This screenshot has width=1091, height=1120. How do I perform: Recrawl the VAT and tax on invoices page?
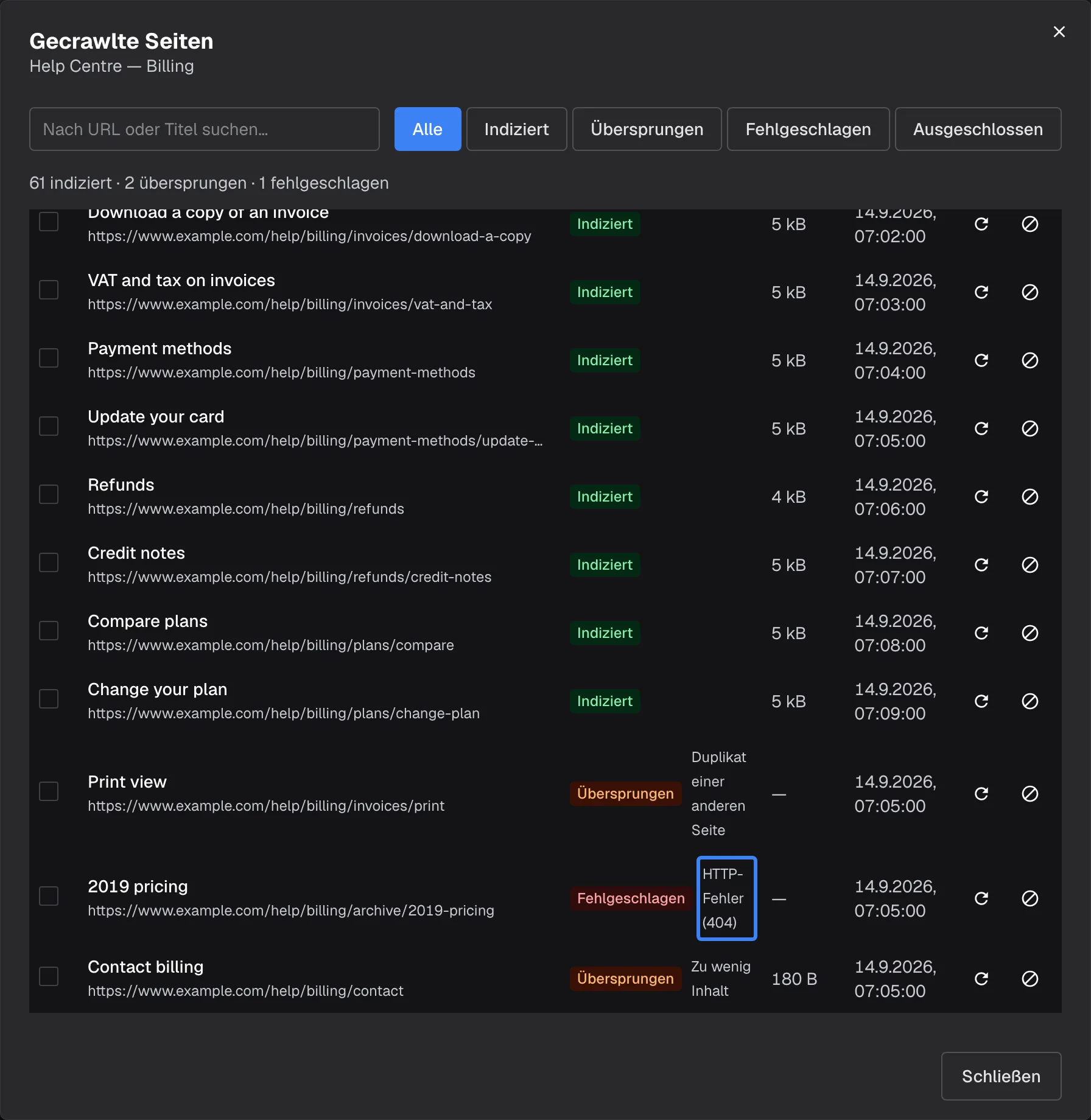point(981,292)
